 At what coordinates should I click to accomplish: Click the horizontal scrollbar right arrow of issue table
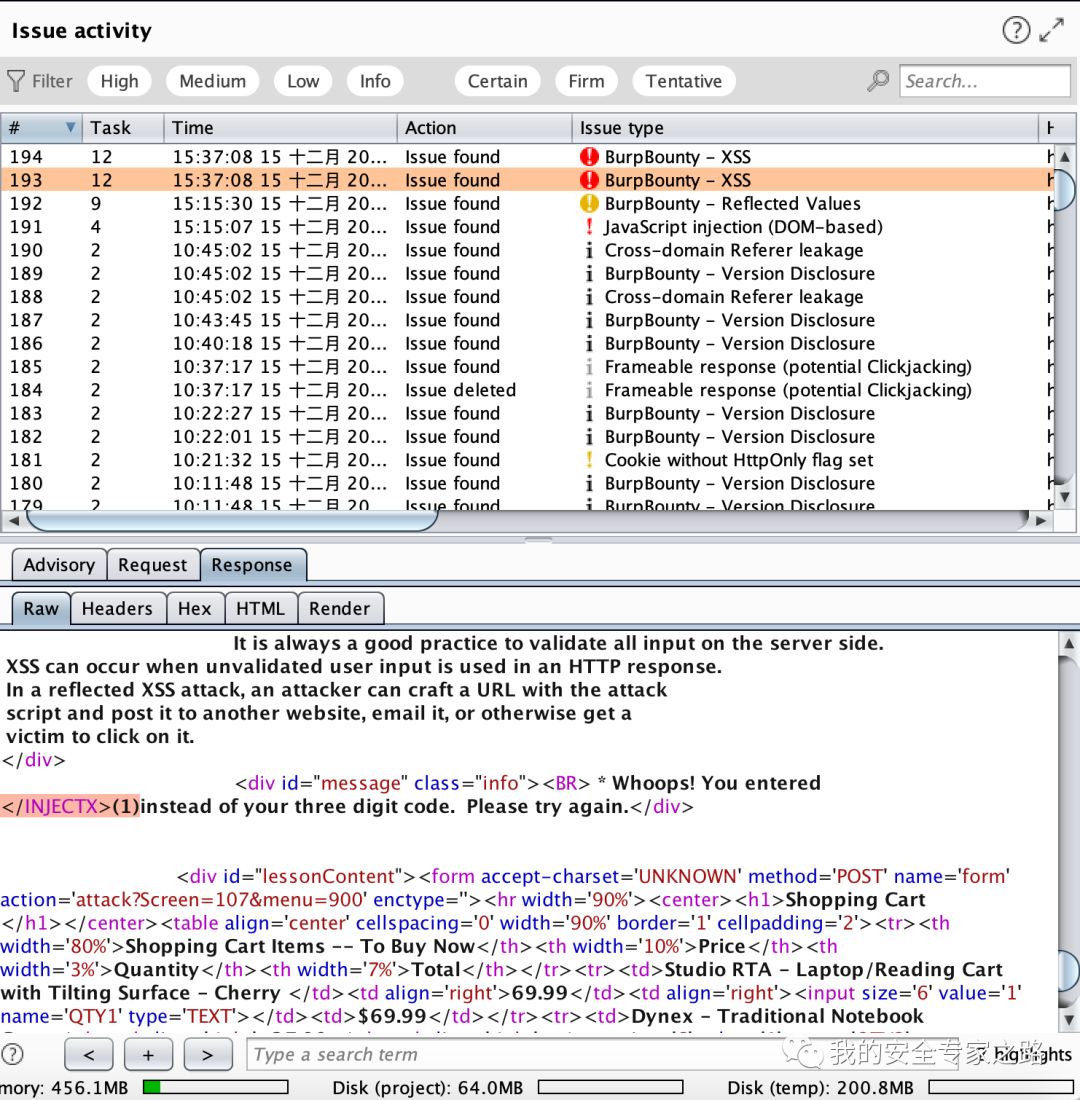pos(1041,521)
